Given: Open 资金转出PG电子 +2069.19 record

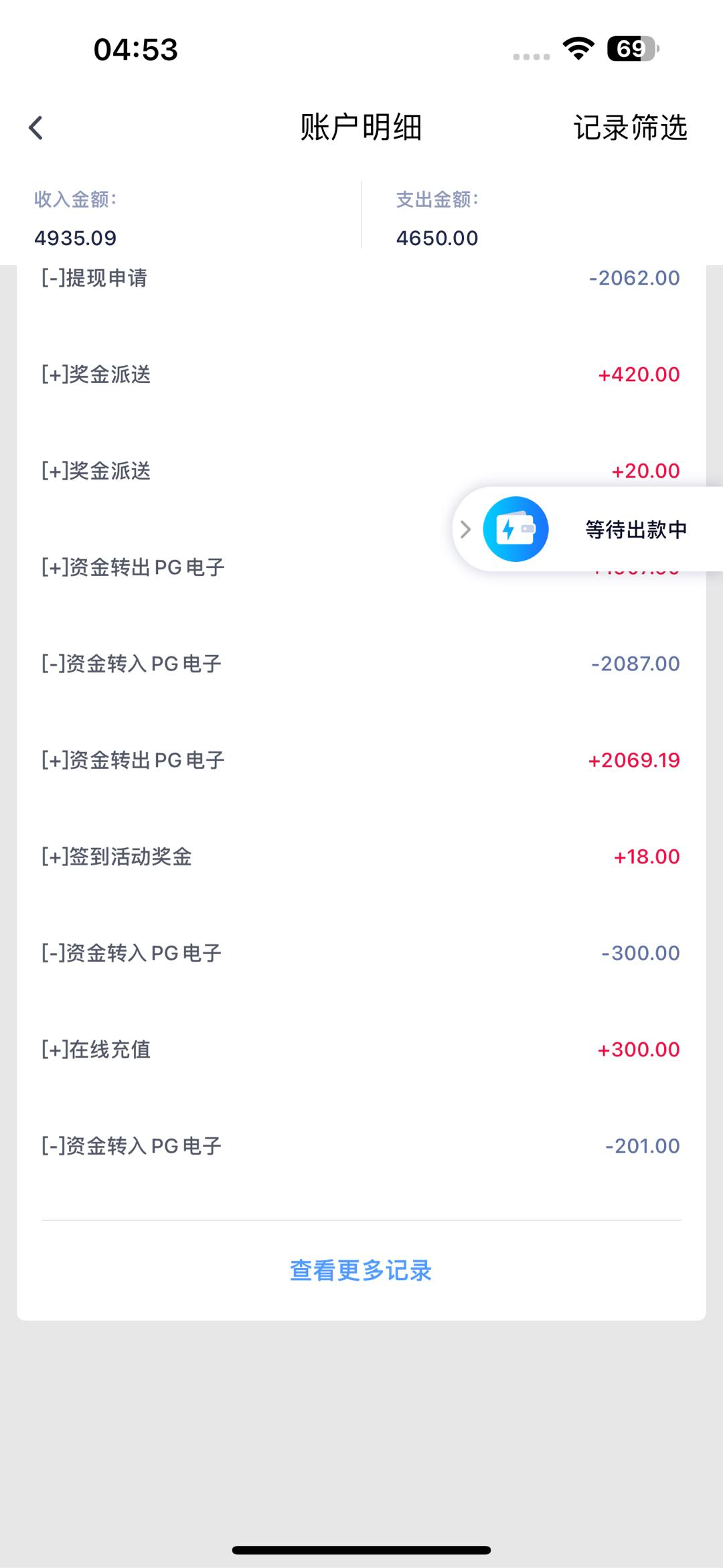Looking at the screenshot, I should tap(361, 760).
